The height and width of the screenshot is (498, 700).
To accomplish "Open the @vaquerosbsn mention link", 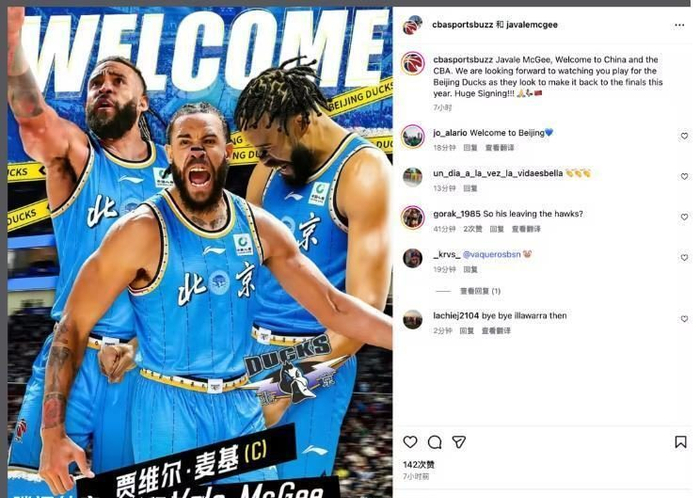I will [492, 254].
